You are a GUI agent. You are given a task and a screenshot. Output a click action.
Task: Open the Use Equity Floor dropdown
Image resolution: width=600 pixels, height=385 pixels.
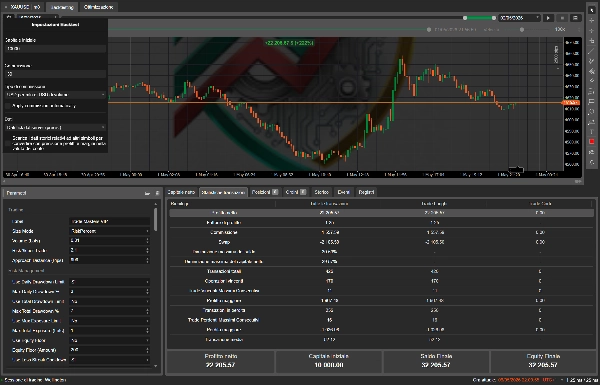[x=109, y=341]
